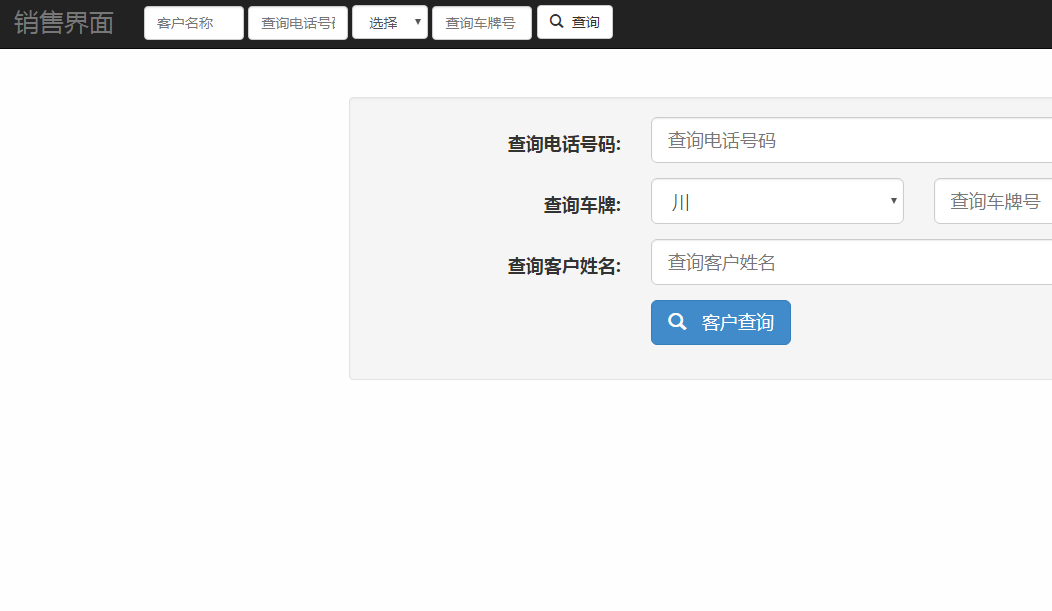Click into the 查询客户姓名 input field
Screen dimensions: 1052x611
[850, 263]
